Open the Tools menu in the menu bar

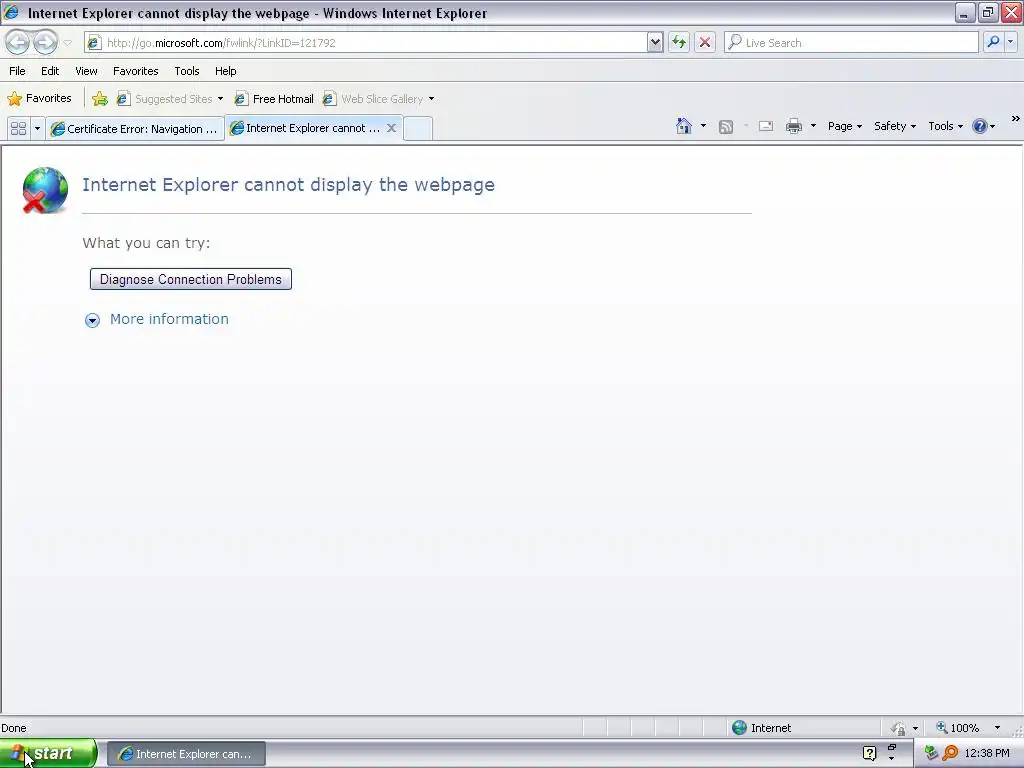pyautogui.click(x=187, y=71)
